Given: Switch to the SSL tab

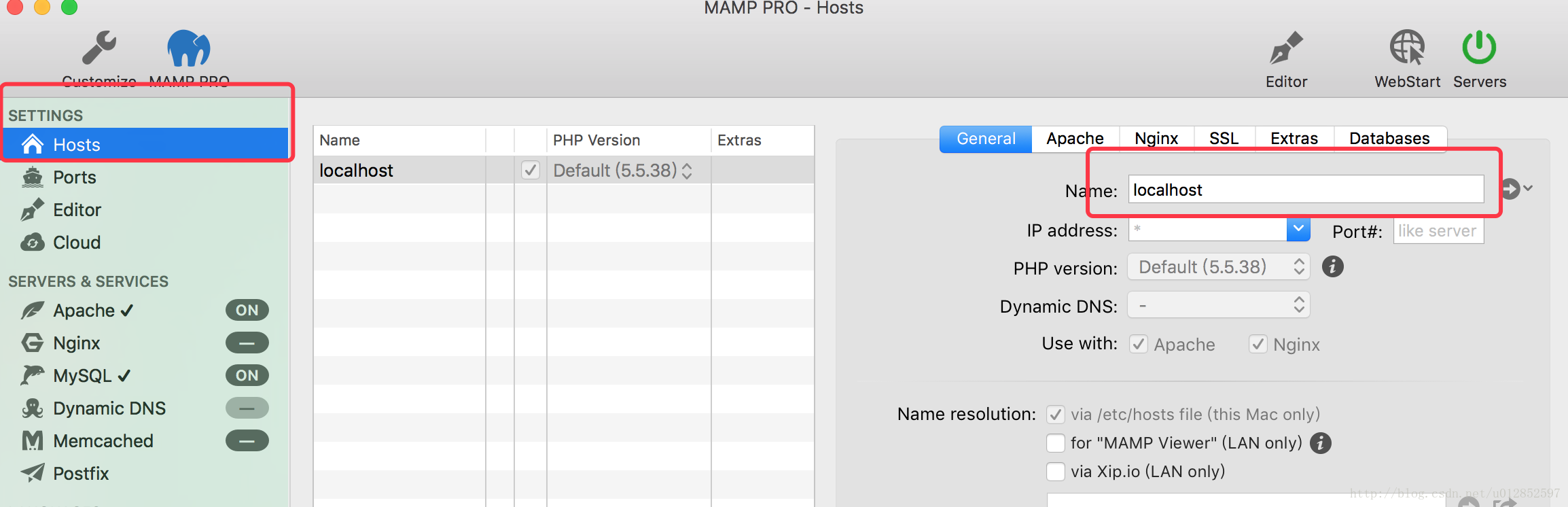Looking at the screenshot, I should [1224, 139].
